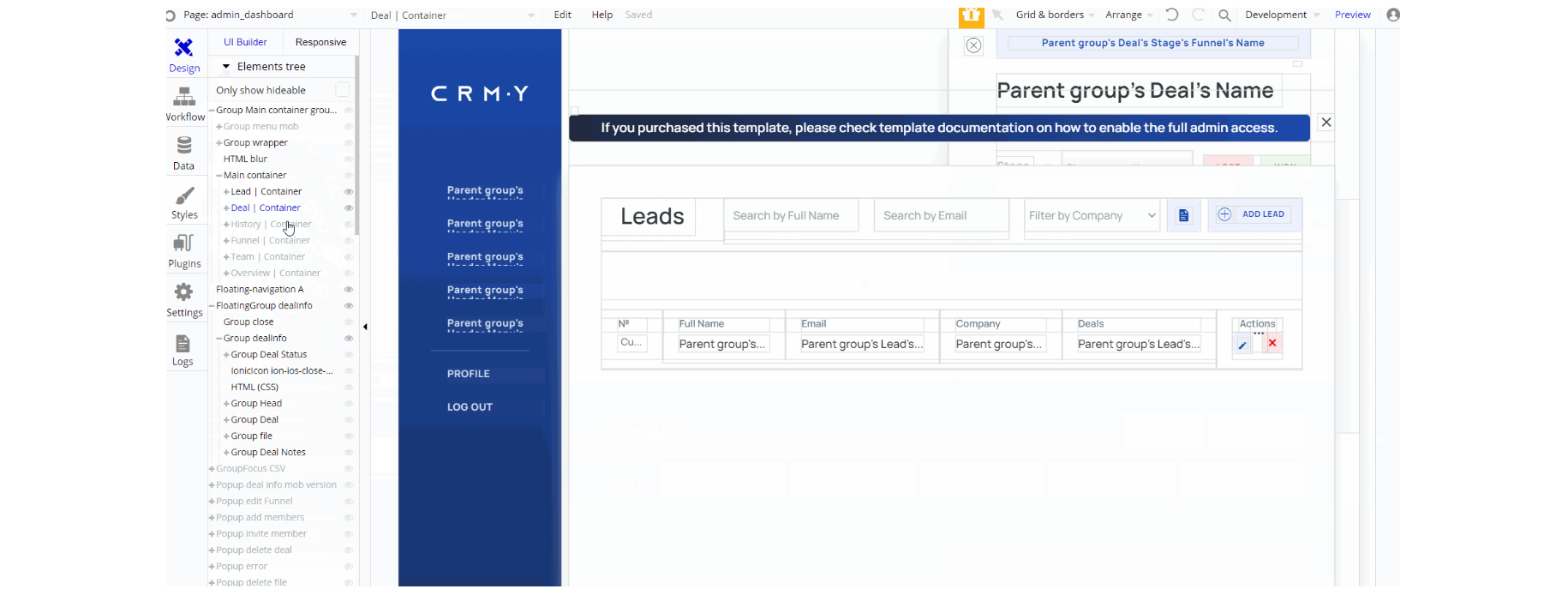Viewport: 1568px width, 595px height.
Task: Open the Logs icon
Action: [183, 344]
